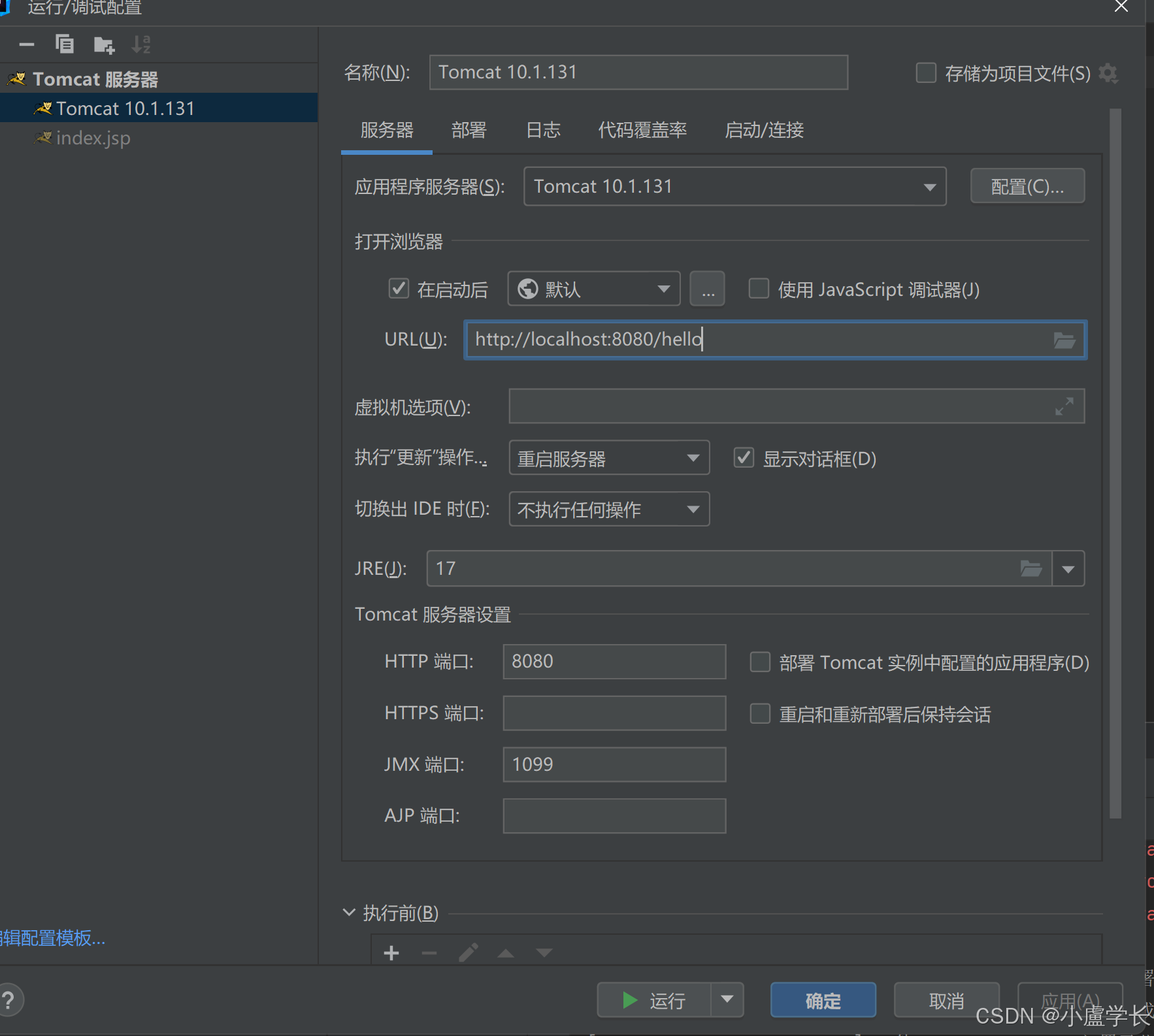Image resolution: width=1154 pixels, height=1036 pixels.
Task: Open the 运行 button dropdown arrow
Action: [727, 1000]
